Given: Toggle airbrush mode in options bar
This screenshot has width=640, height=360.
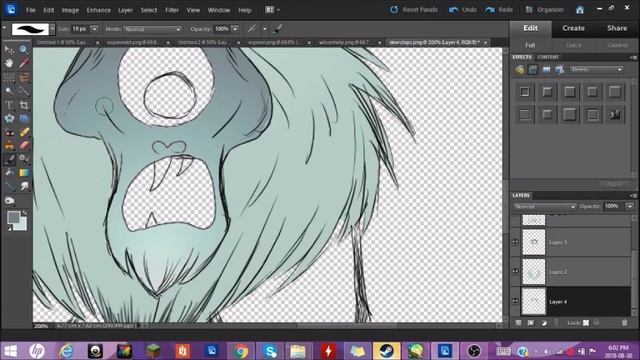Looking at the screenshot, I should coord(252,29).
